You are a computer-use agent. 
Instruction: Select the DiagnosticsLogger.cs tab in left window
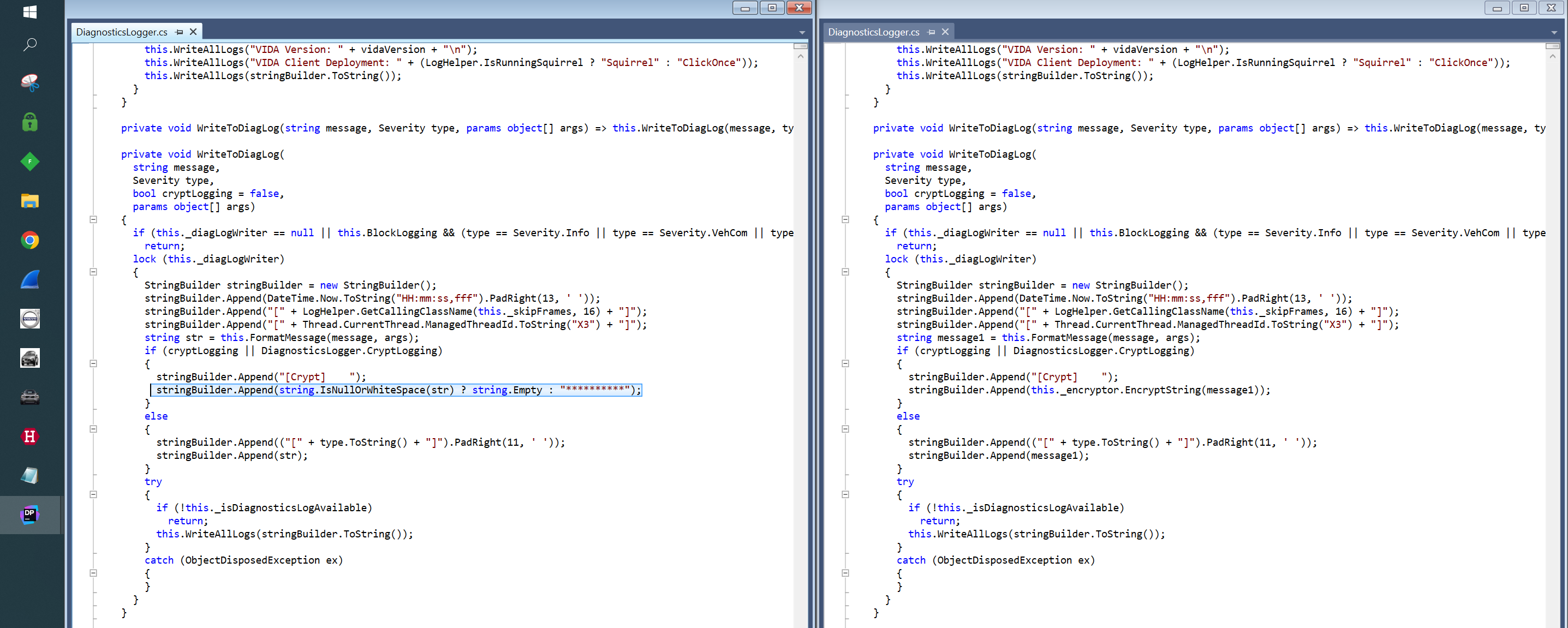[x=122, y=32]
